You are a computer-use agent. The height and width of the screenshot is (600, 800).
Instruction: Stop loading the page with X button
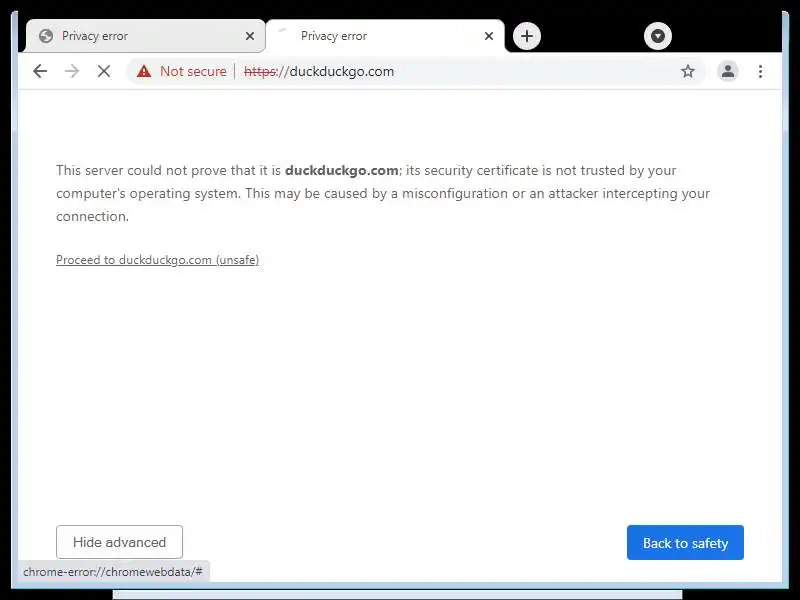[104, 71]
